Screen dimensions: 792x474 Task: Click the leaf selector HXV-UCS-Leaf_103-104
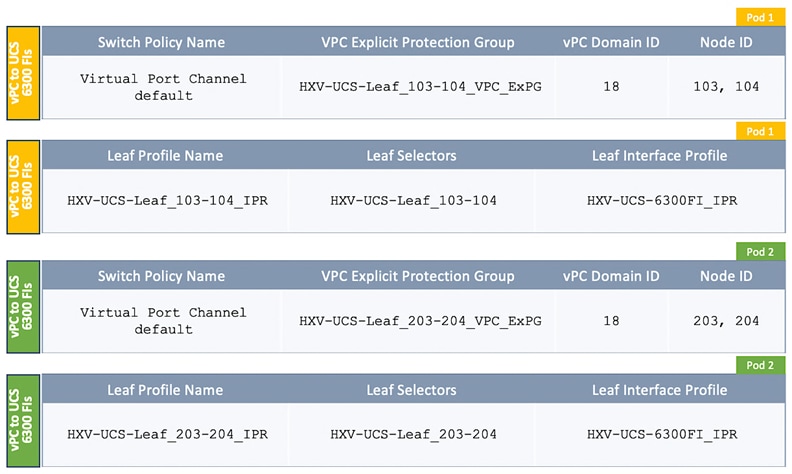point(413,201)
